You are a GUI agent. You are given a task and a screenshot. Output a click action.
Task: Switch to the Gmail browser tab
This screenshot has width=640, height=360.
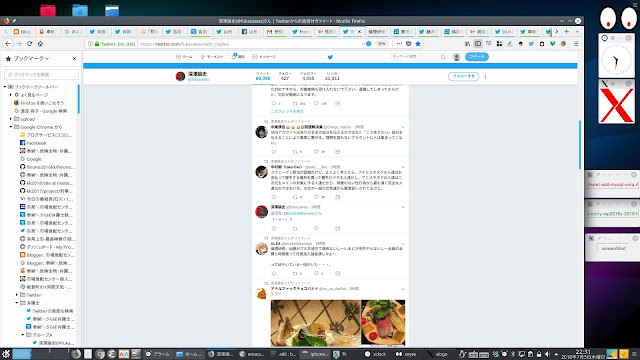276,31
